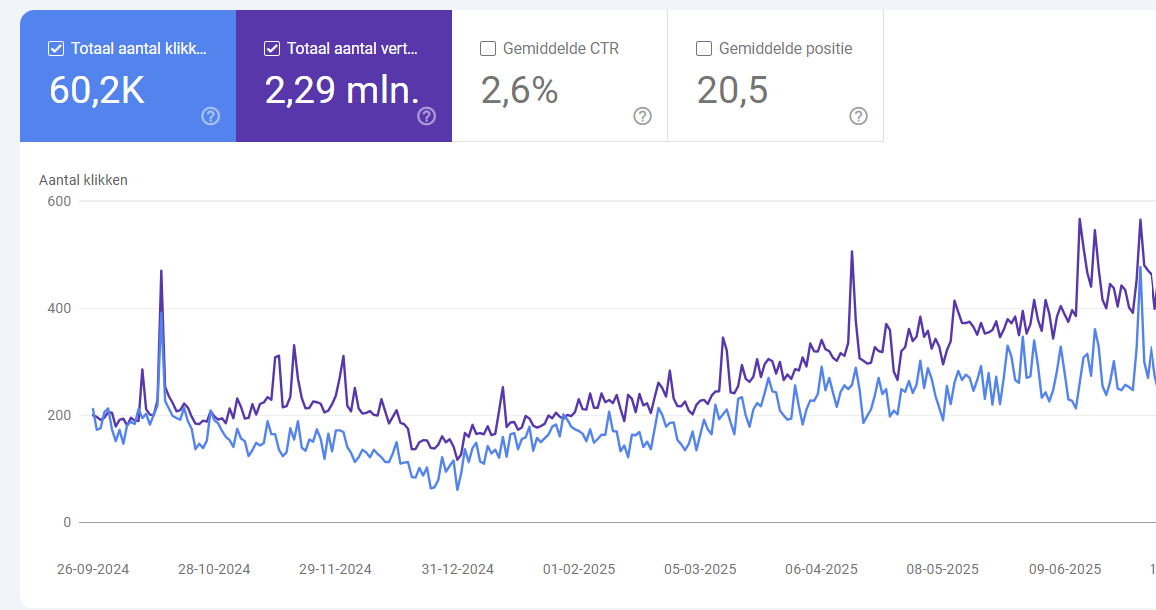Screen dimensions: 1156x610
Task: Select the 01-02-2025 date label on the x-axis
Action: (x=579, y=569)
